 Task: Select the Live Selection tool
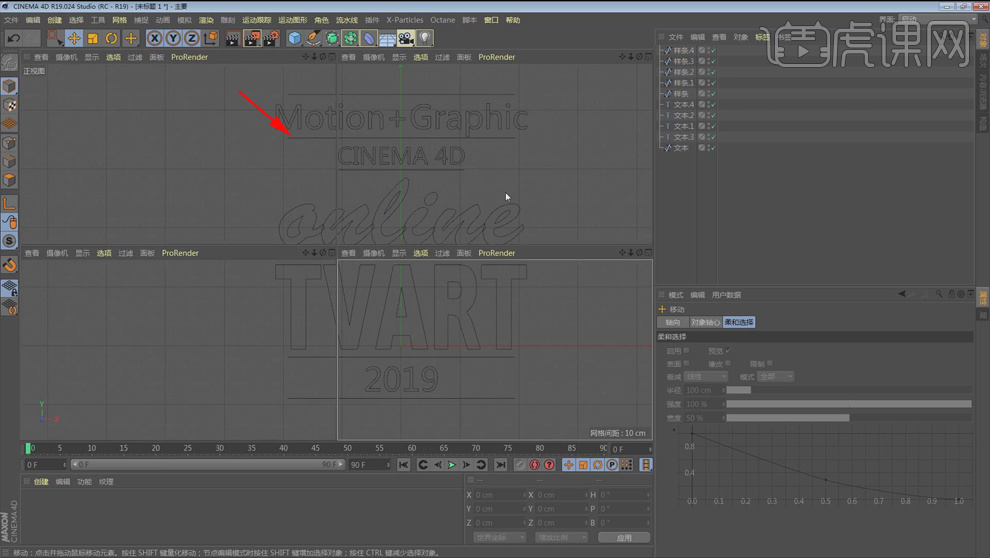[55, 39]
